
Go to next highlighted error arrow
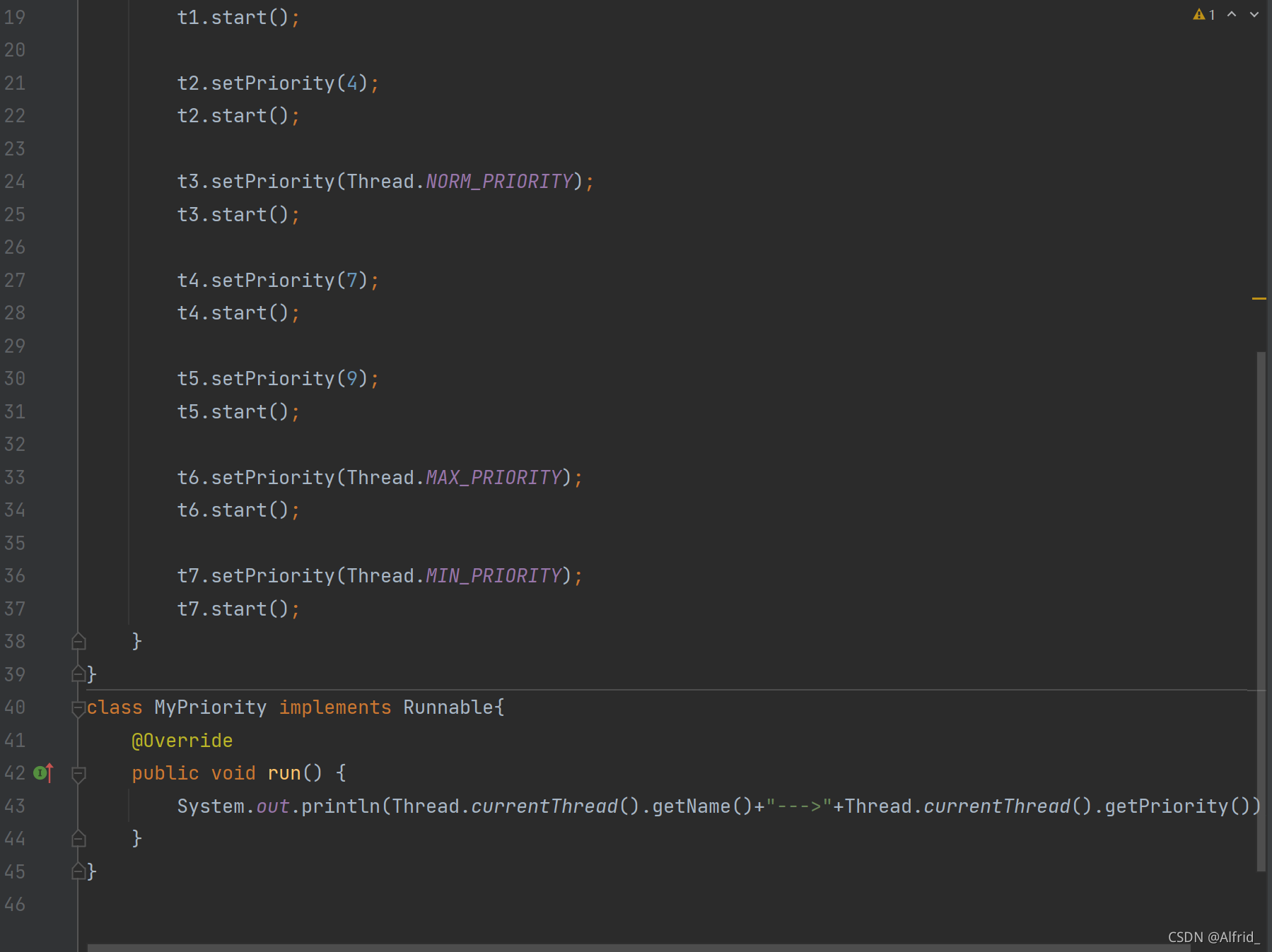(x=1254, y=14)
